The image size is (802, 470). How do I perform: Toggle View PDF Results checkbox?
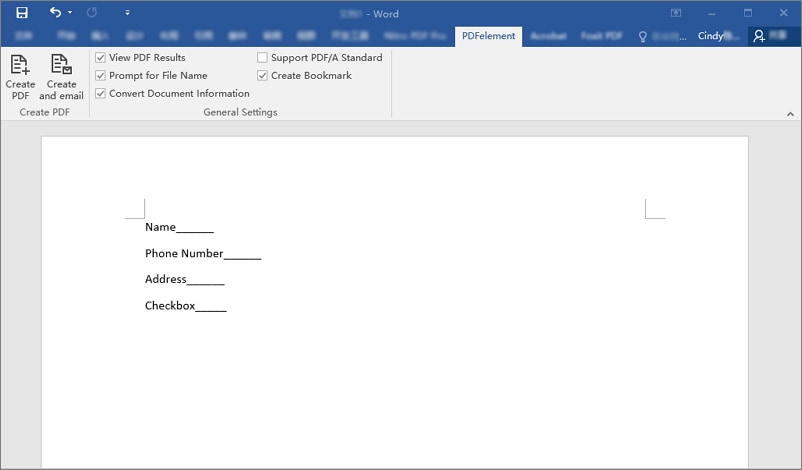pyautogui.click(x=100, y=58)
